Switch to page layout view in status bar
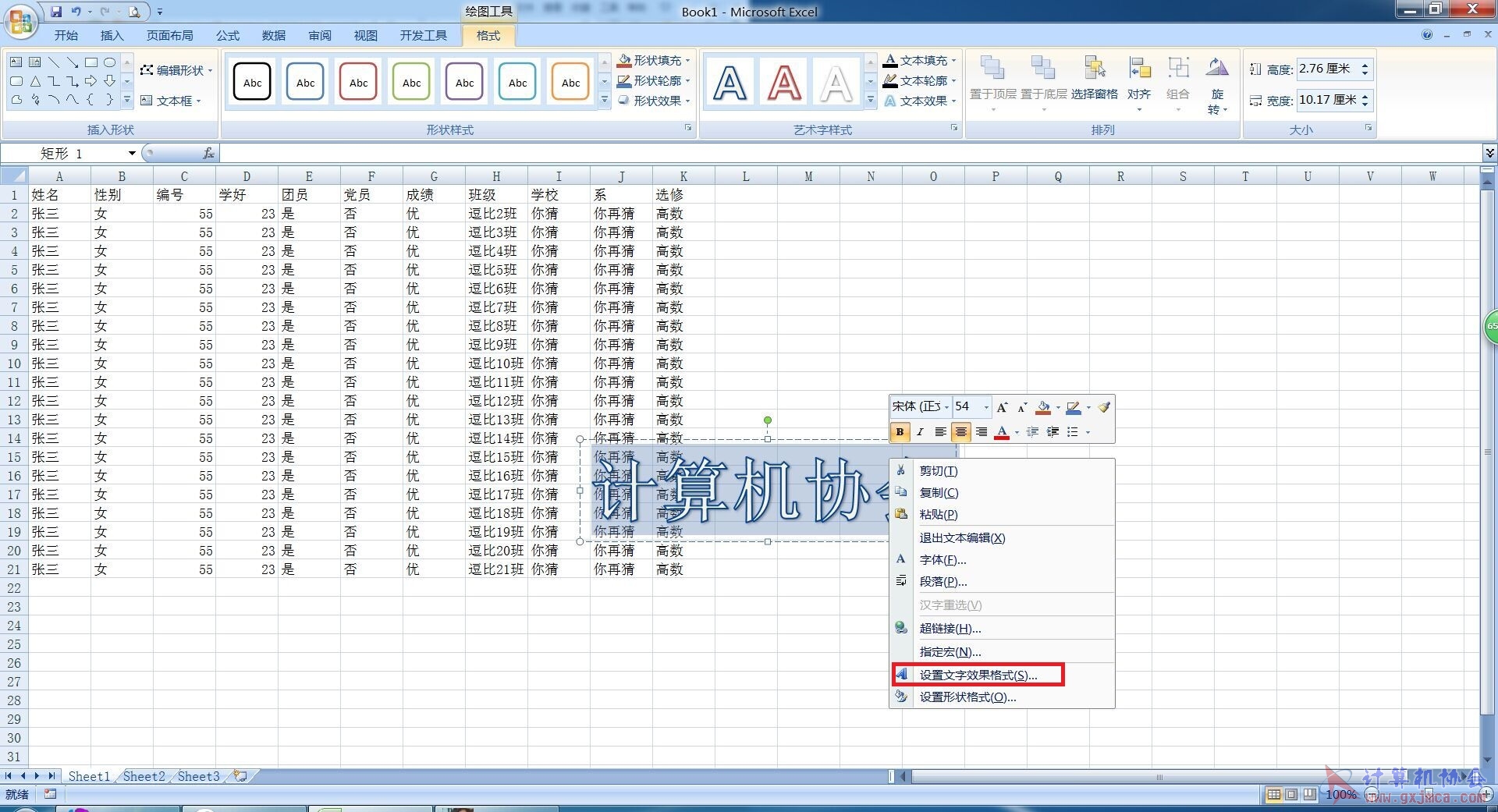 1291,794
